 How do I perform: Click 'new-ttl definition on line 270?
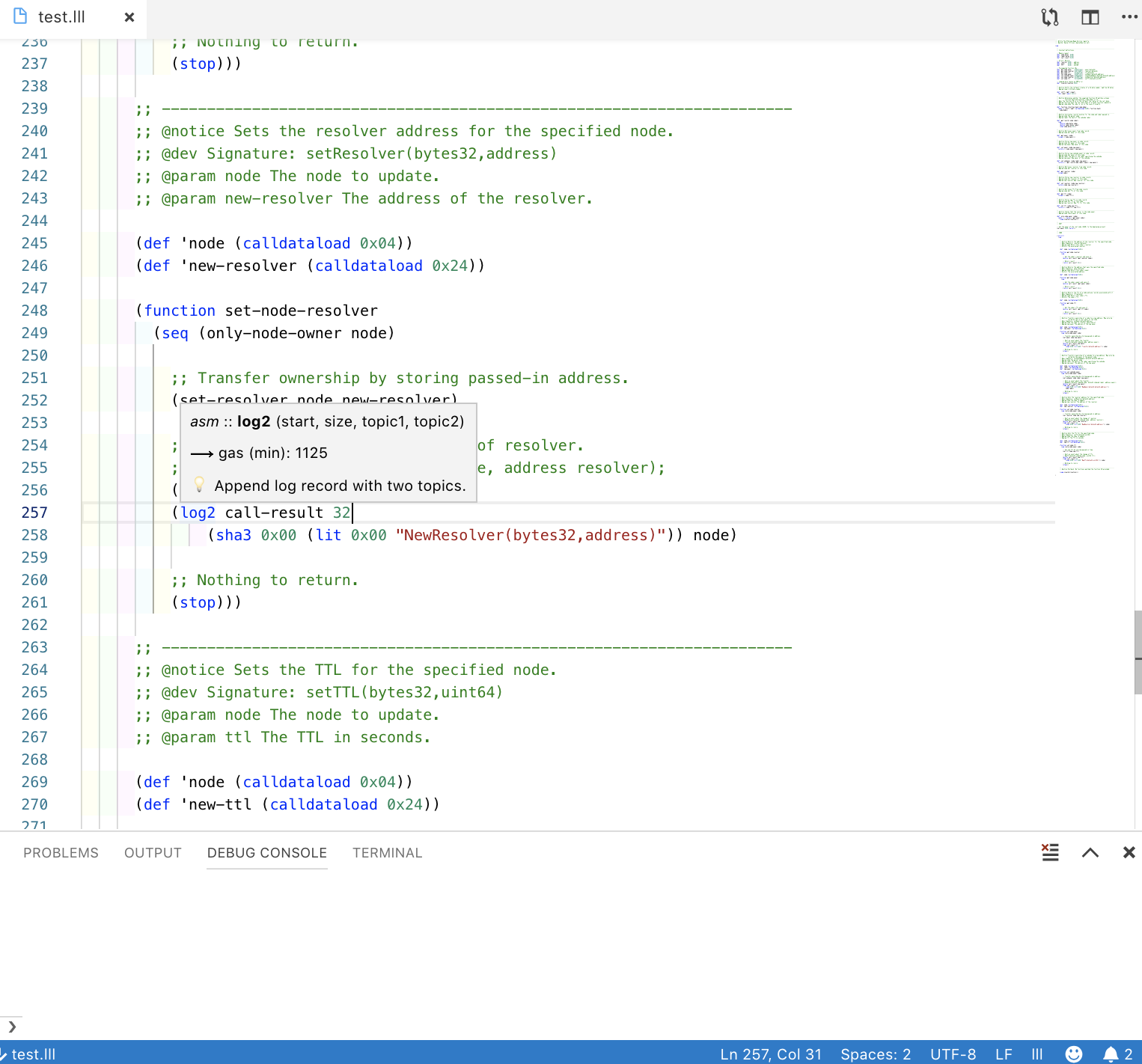[216, 804]
